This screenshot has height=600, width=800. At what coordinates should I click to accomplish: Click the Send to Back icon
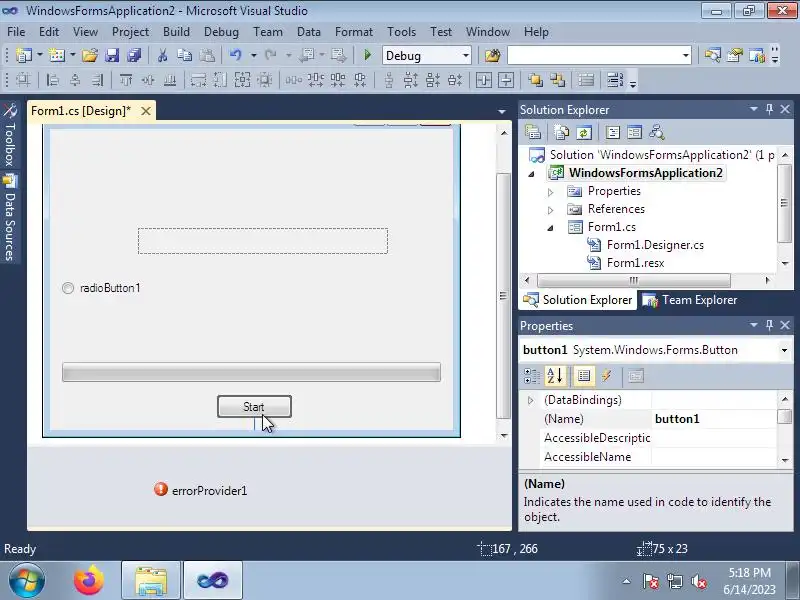click(x=558, y=80)
